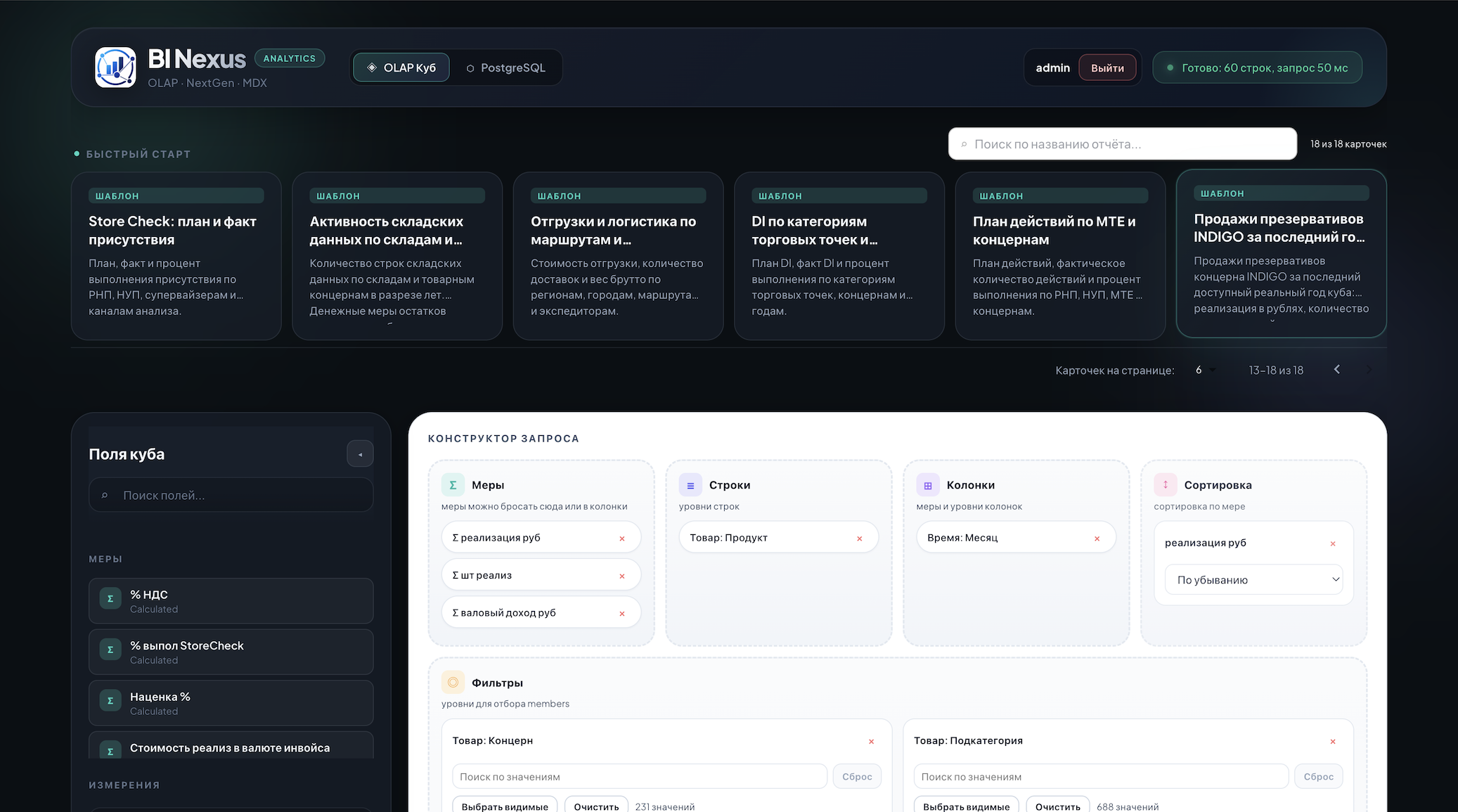Remove the Товар: Подкатегория filter
The width and height of the screenshot is (1458, 812).
[x=1333, y=742]
